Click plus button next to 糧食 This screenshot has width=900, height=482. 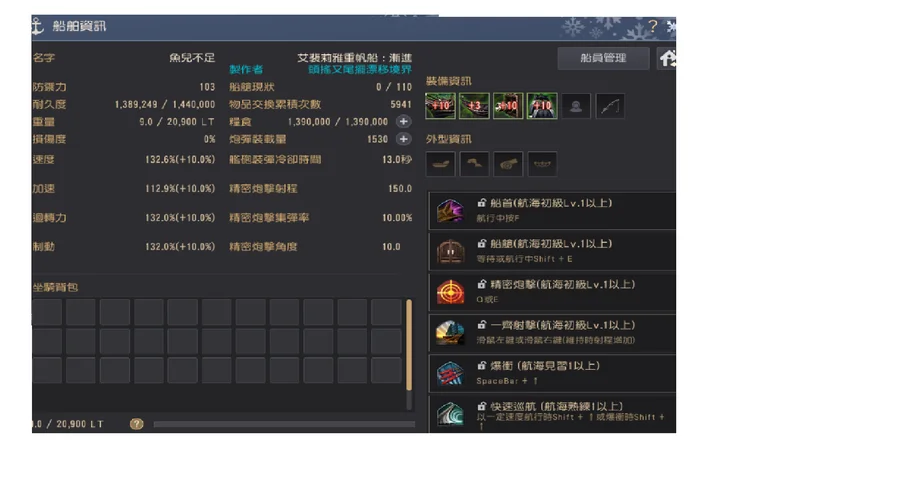404,122
